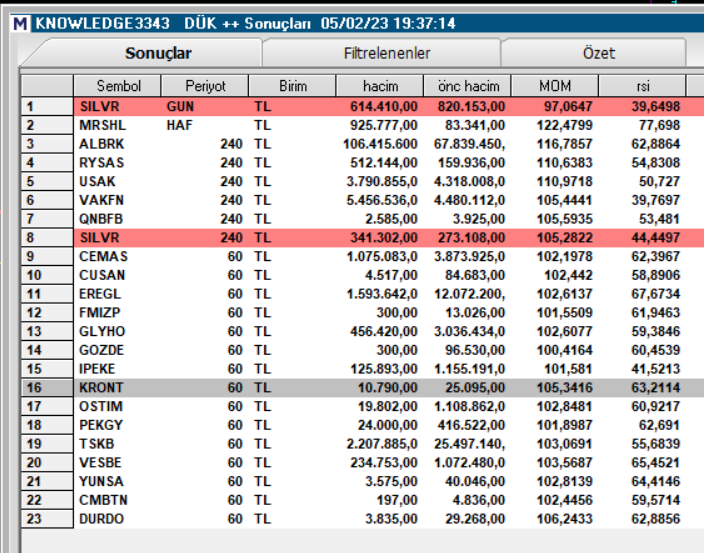This screenshot has height=553, width=704.
Task: Click the HAF period cell of MRSHL
Action: pos(179,125)
